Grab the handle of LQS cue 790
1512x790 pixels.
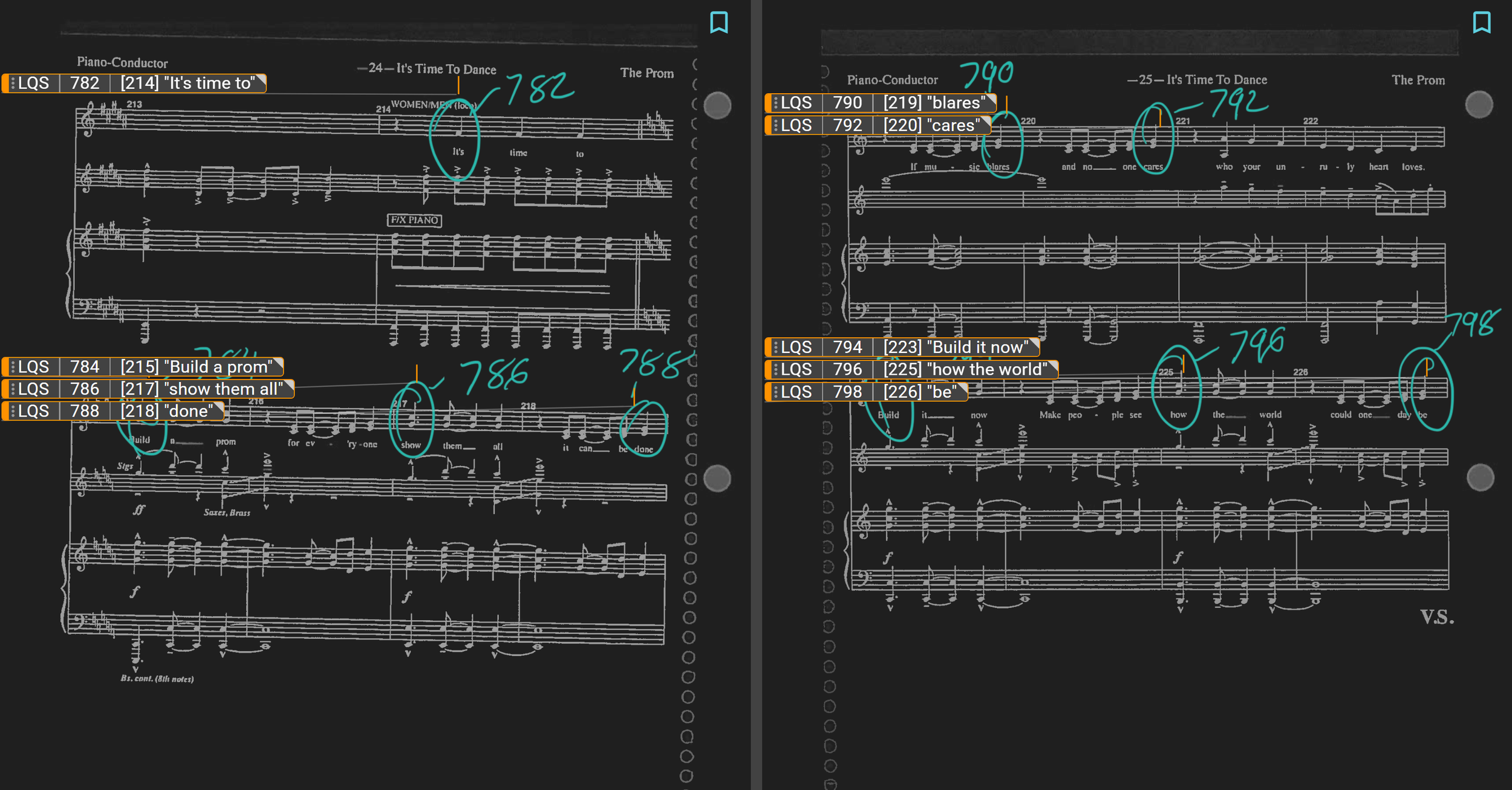click(x=775, y=103)
